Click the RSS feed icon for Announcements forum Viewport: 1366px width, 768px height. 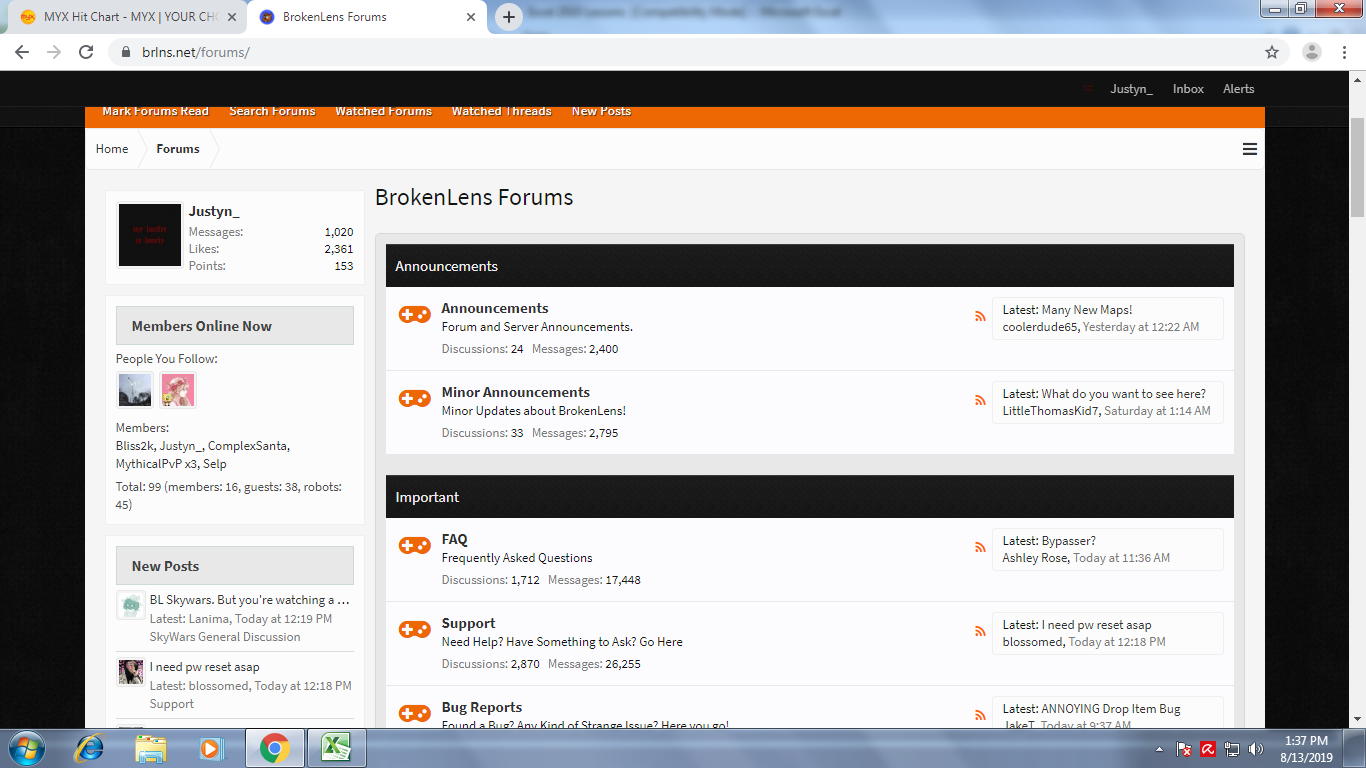click(x=980, y=316)
